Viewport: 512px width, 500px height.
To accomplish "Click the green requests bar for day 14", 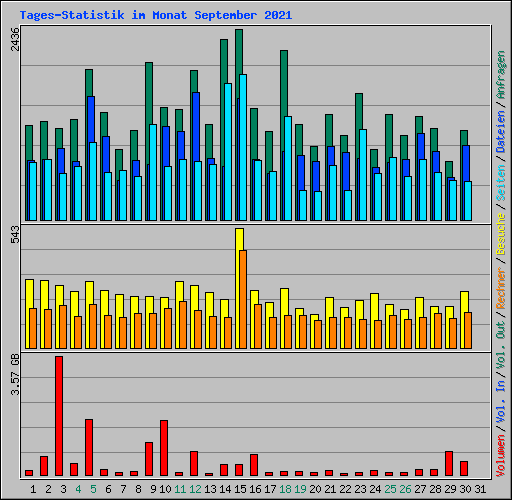I will [x=224, y=62].
